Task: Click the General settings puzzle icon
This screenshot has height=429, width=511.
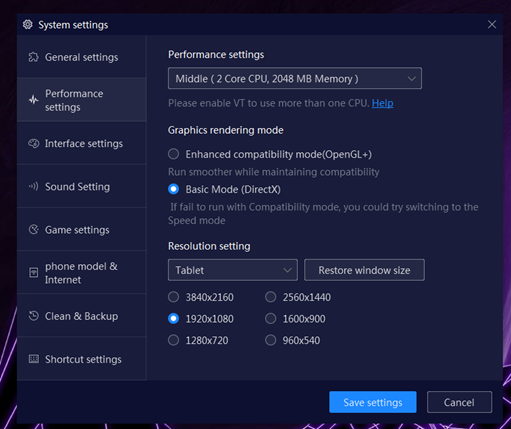Action: pos(33,57)
